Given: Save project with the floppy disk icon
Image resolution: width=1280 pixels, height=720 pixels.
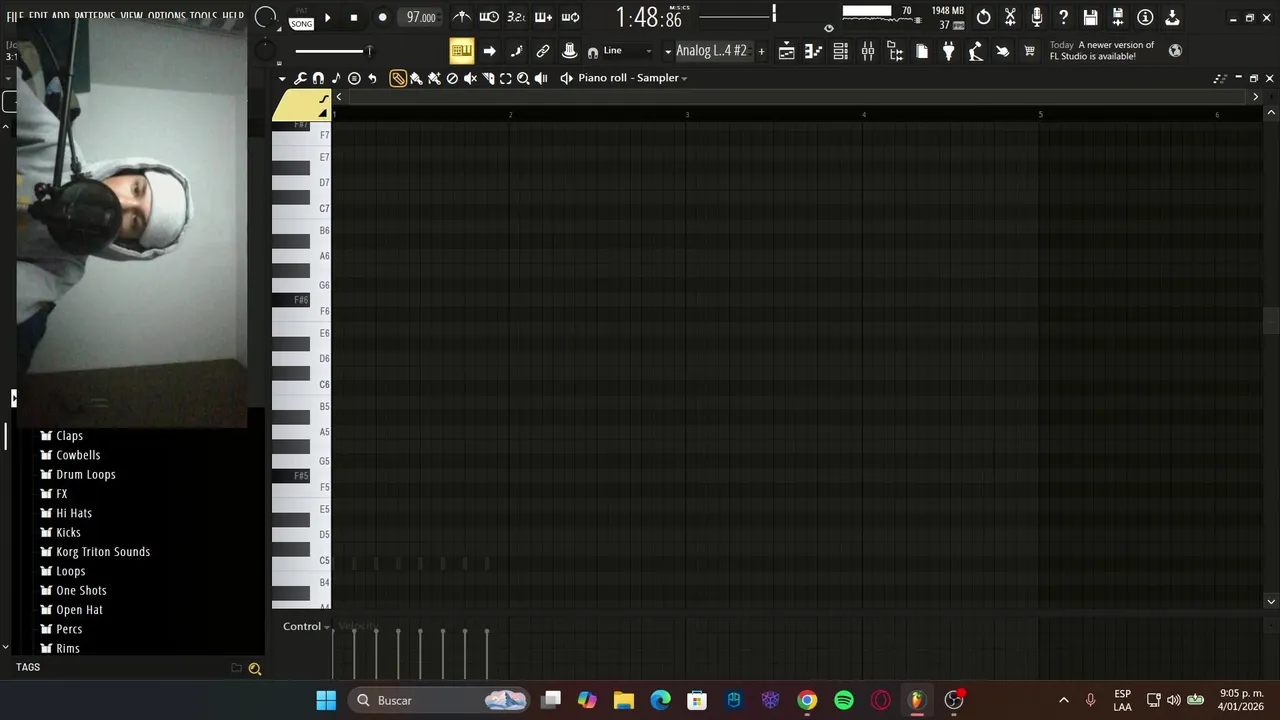Looking at the screenshot, I should coord(1091,17).
